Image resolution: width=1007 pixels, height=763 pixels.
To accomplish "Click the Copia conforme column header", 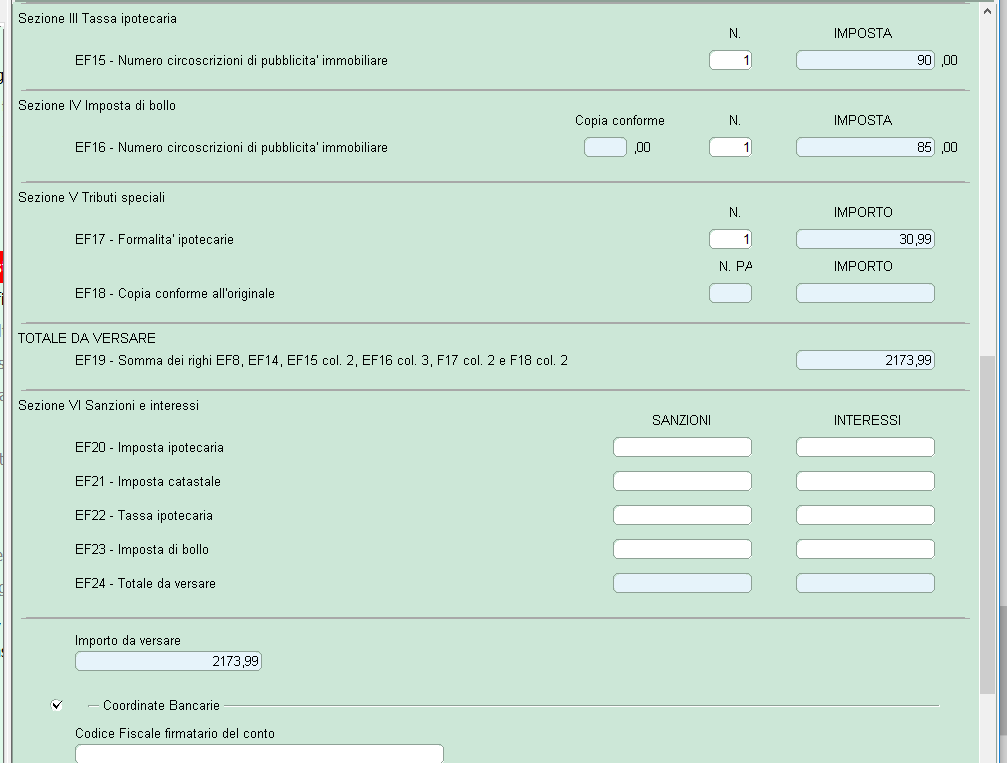I will click(620, 120).
